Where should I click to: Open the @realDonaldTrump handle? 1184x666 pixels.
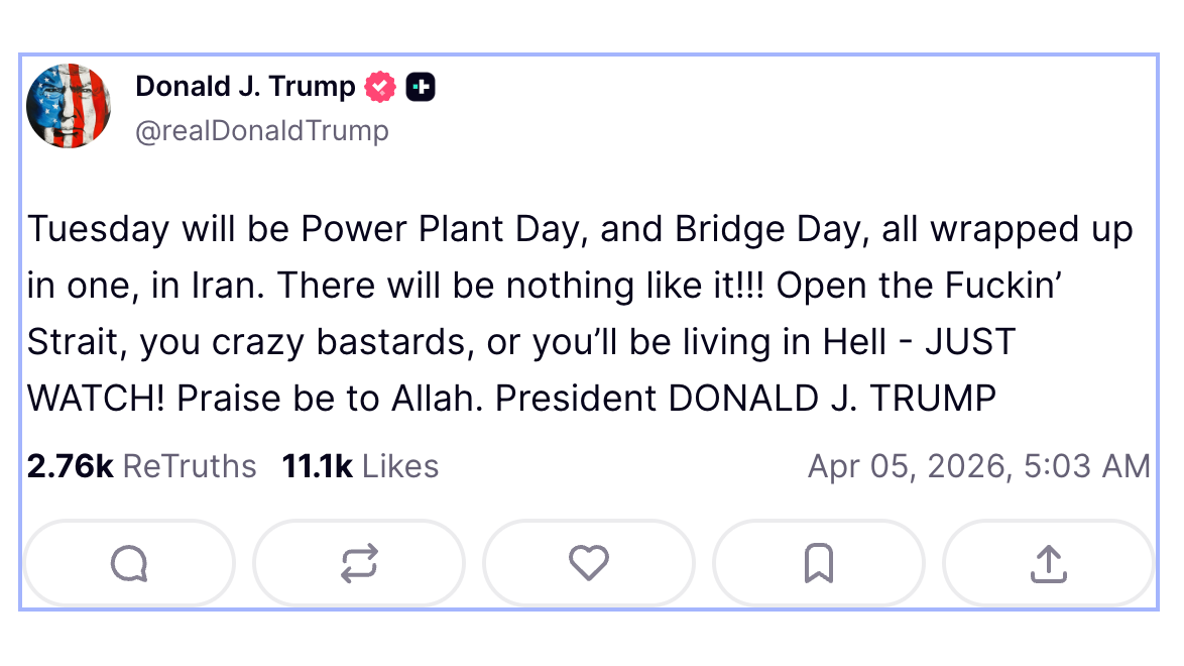point(263,130)
